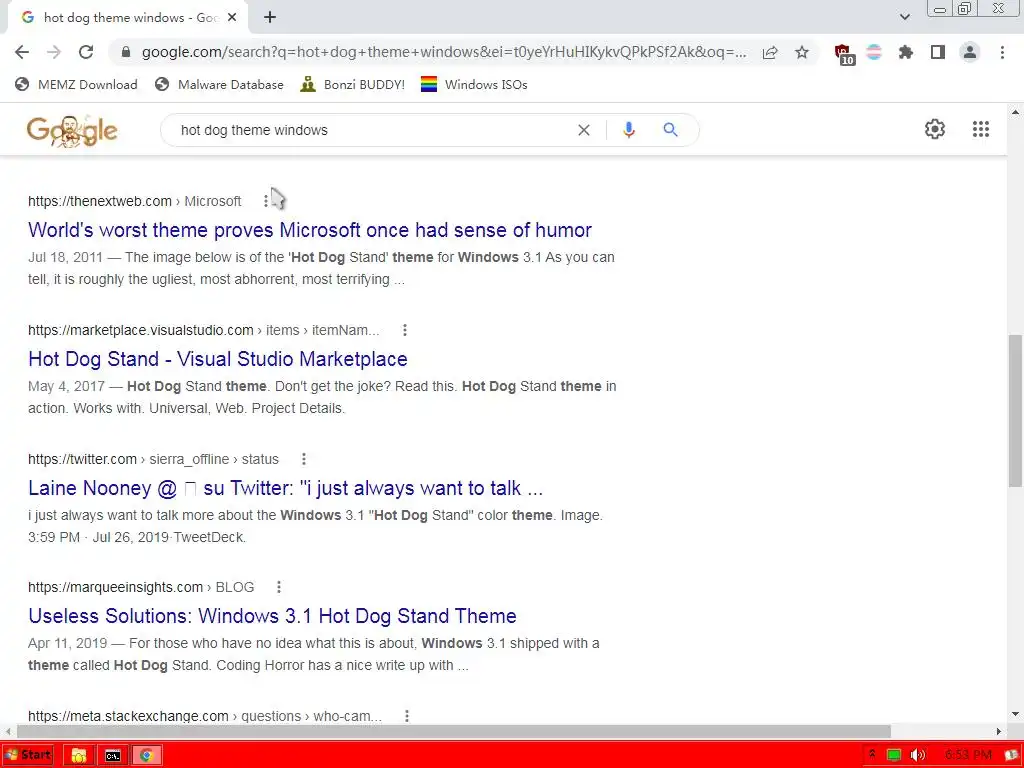Open the Bonzi BUDDY! bookmark
Screen dimensions: 1024x768
pos(353,84)
